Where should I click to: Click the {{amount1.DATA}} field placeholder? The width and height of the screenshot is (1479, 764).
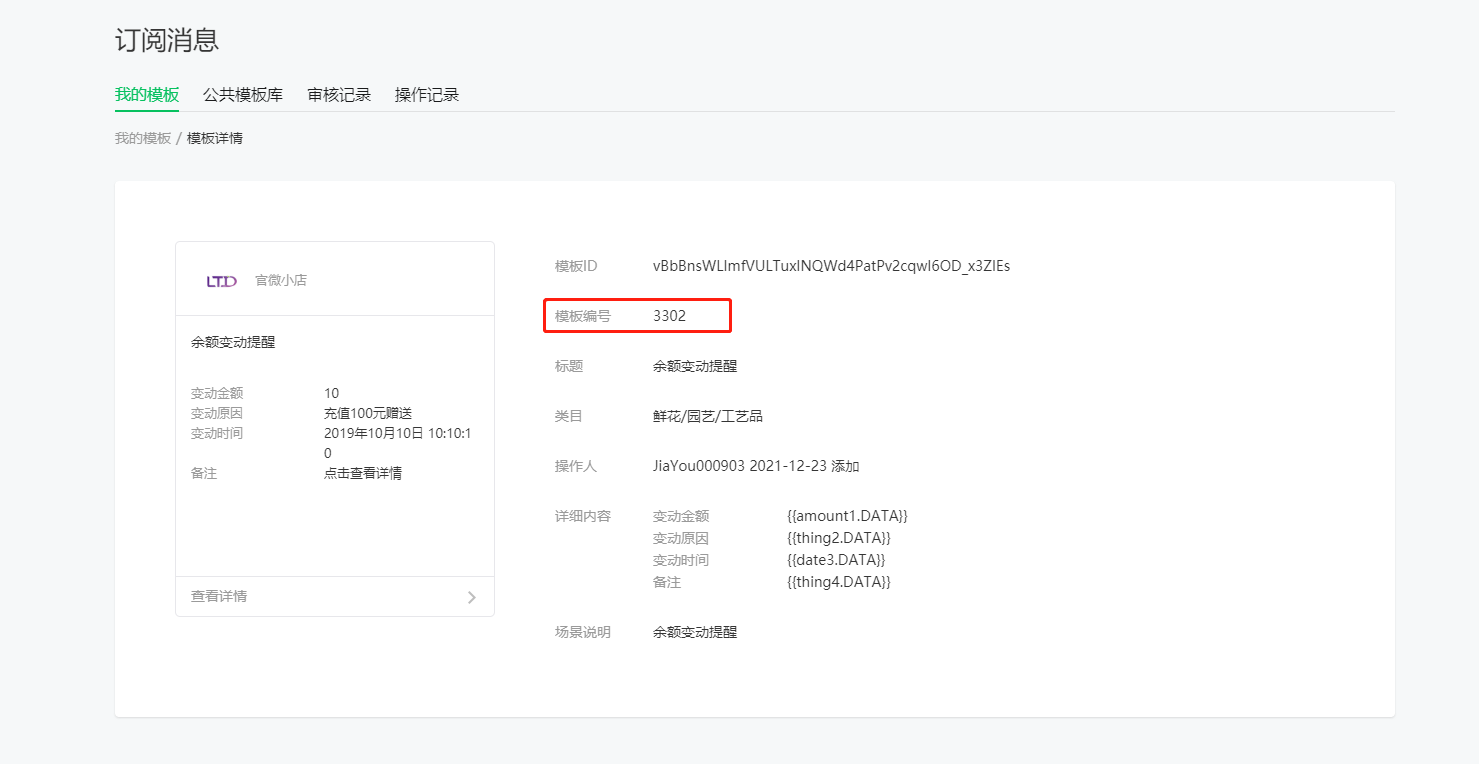pyautogui.click(x=847, y=516)
